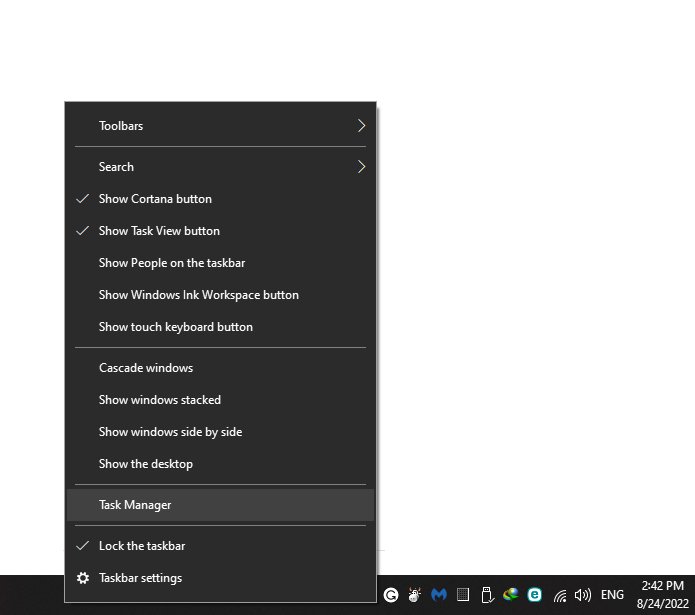Open the Wi-Fi network tray icon
Image resolution: width=695 pixels, height=615 pixels.
tap(560, 596)
